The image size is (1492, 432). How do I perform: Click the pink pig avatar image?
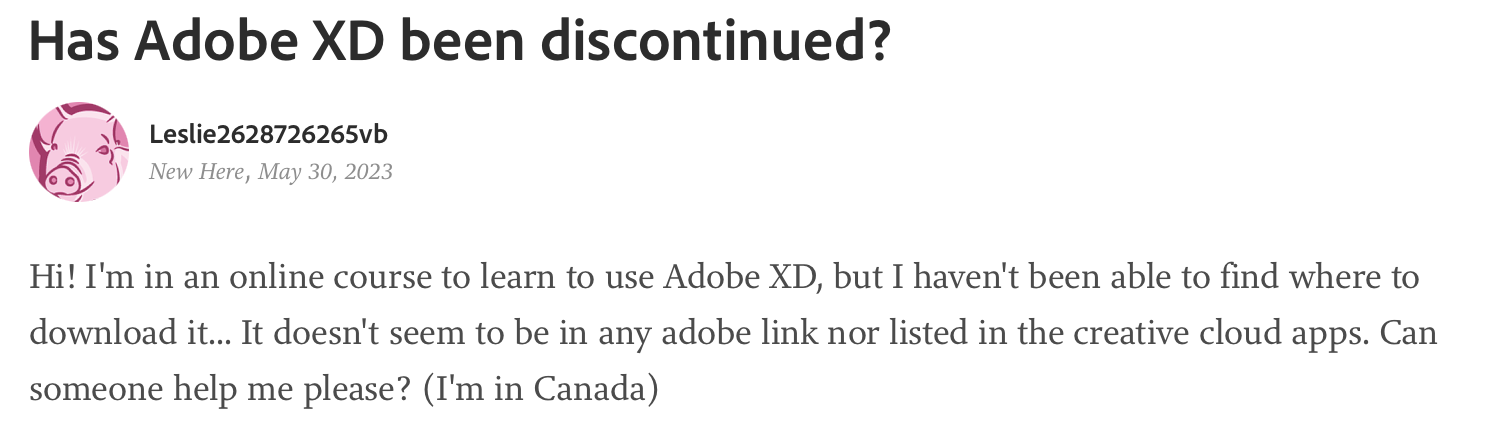[x=79, y=151]
